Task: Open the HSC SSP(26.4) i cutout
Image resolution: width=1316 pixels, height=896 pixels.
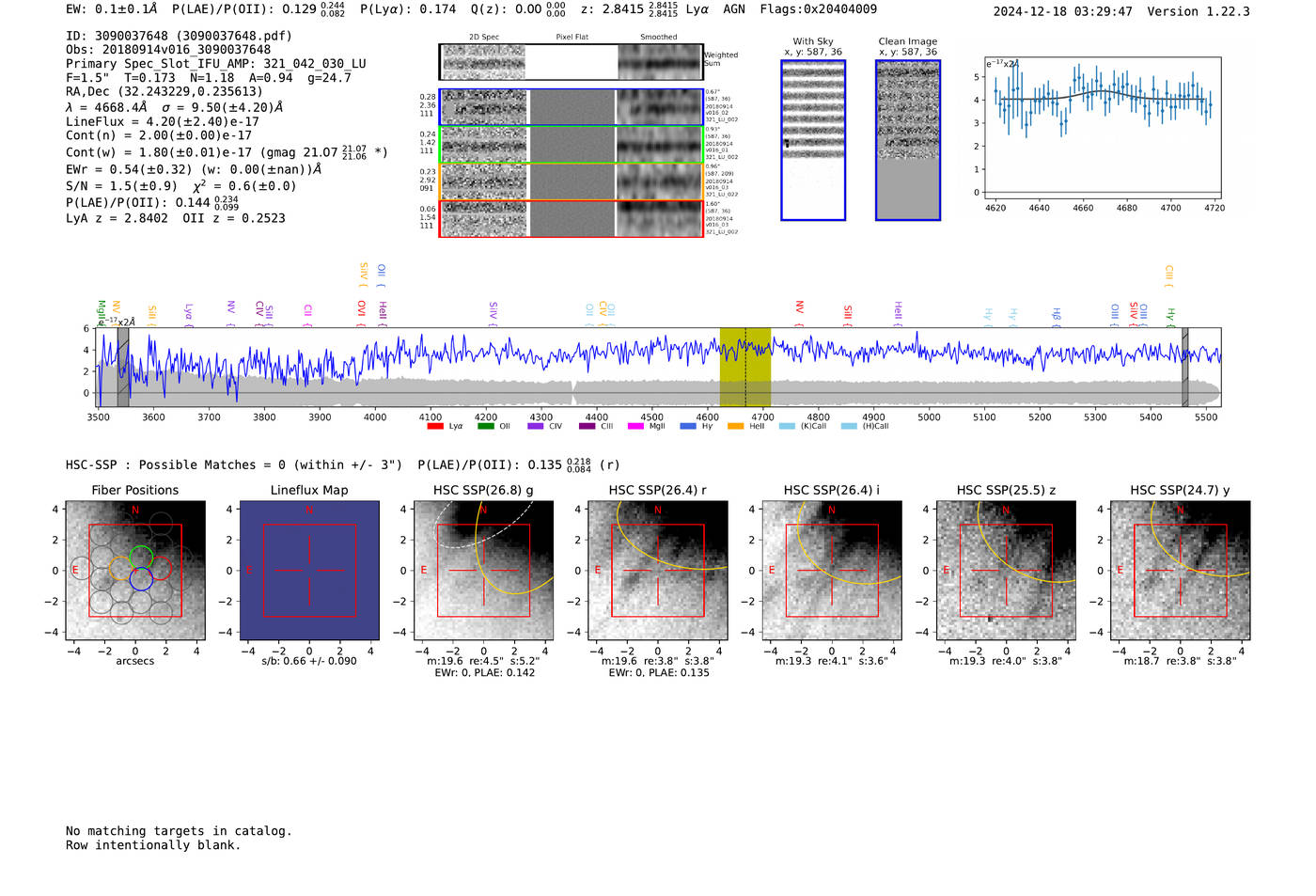Action: tap(832, 571)
